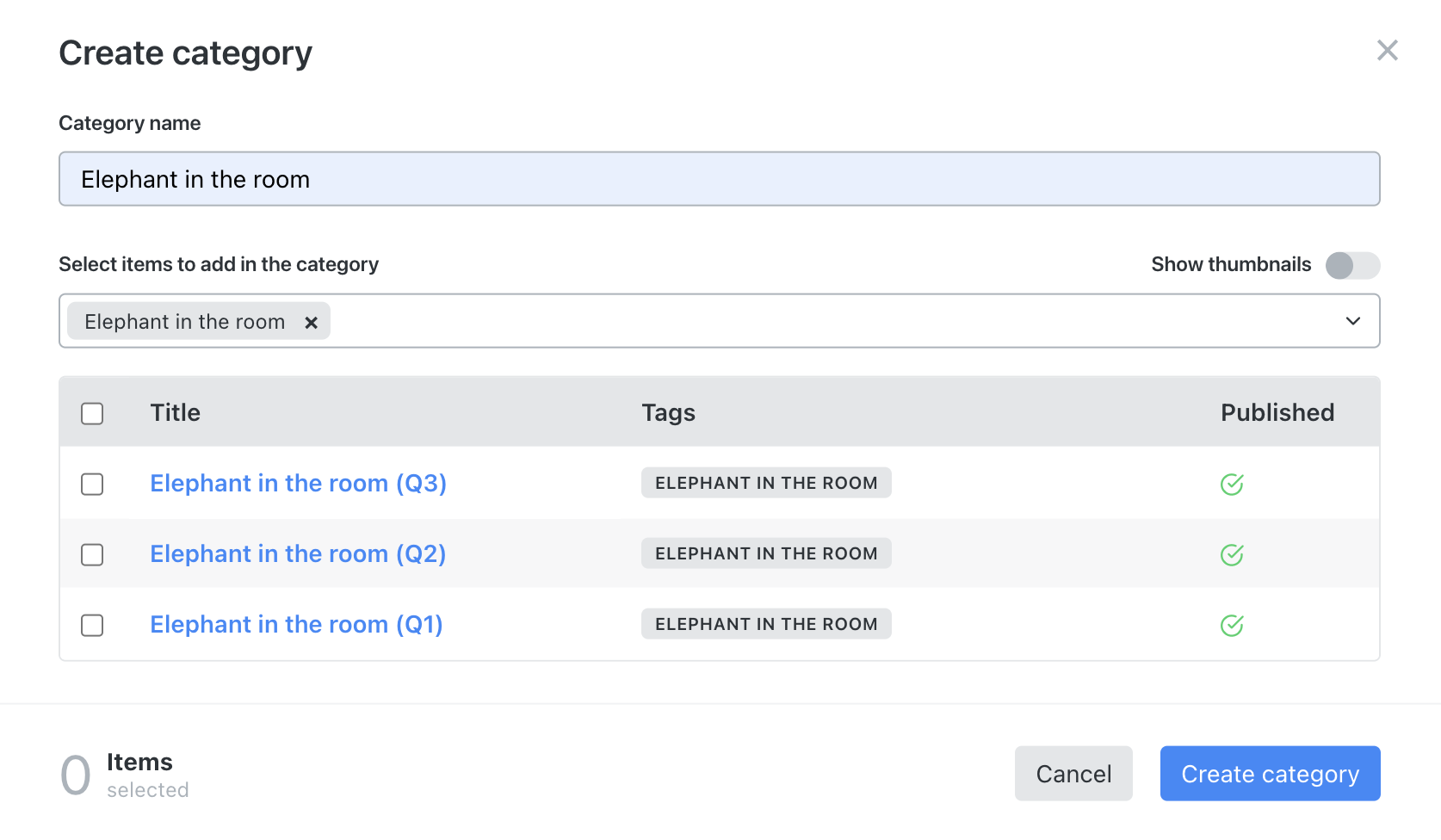Screen dimensions: 1441x840
Task: Check the Elephant in the room (Q3) row
Action: tap(92, 485)
